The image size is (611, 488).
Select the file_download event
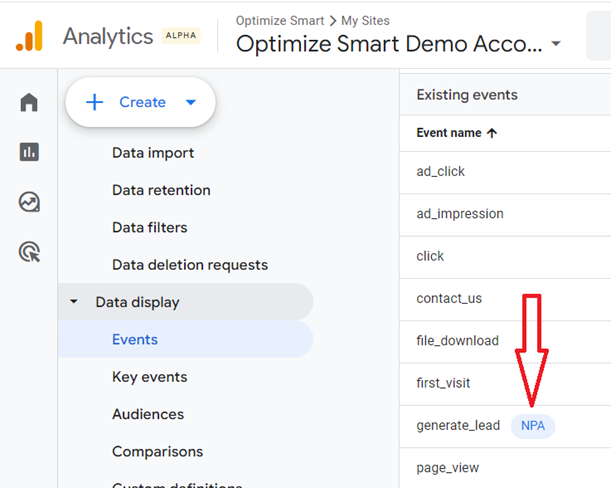point(457,341)
